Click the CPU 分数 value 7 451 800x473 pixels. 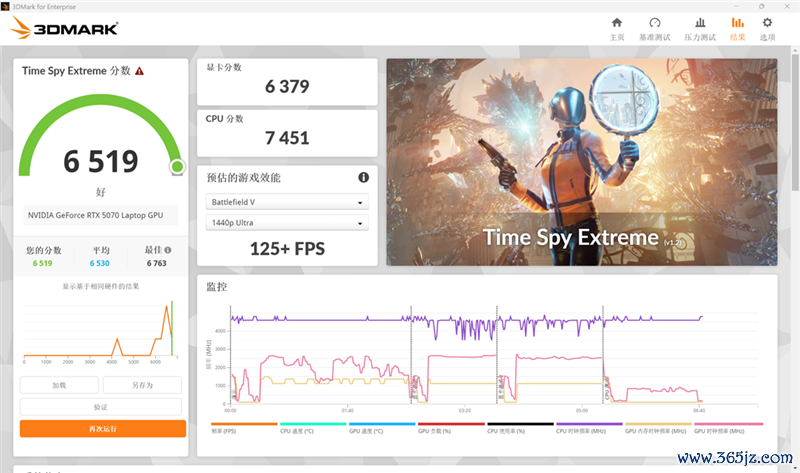tap(287, 138)
